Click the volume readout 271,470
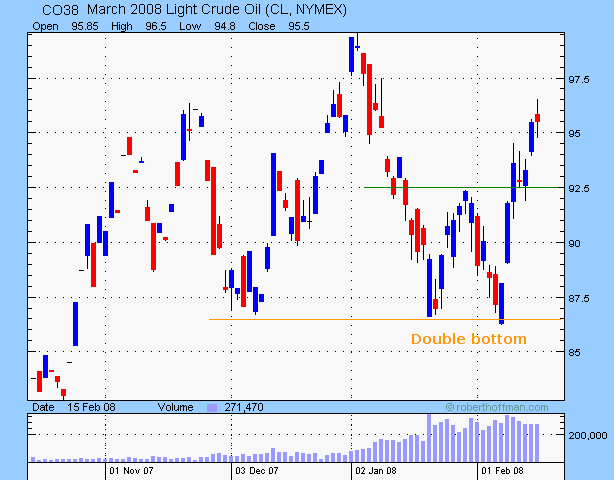 pos(244,407)
